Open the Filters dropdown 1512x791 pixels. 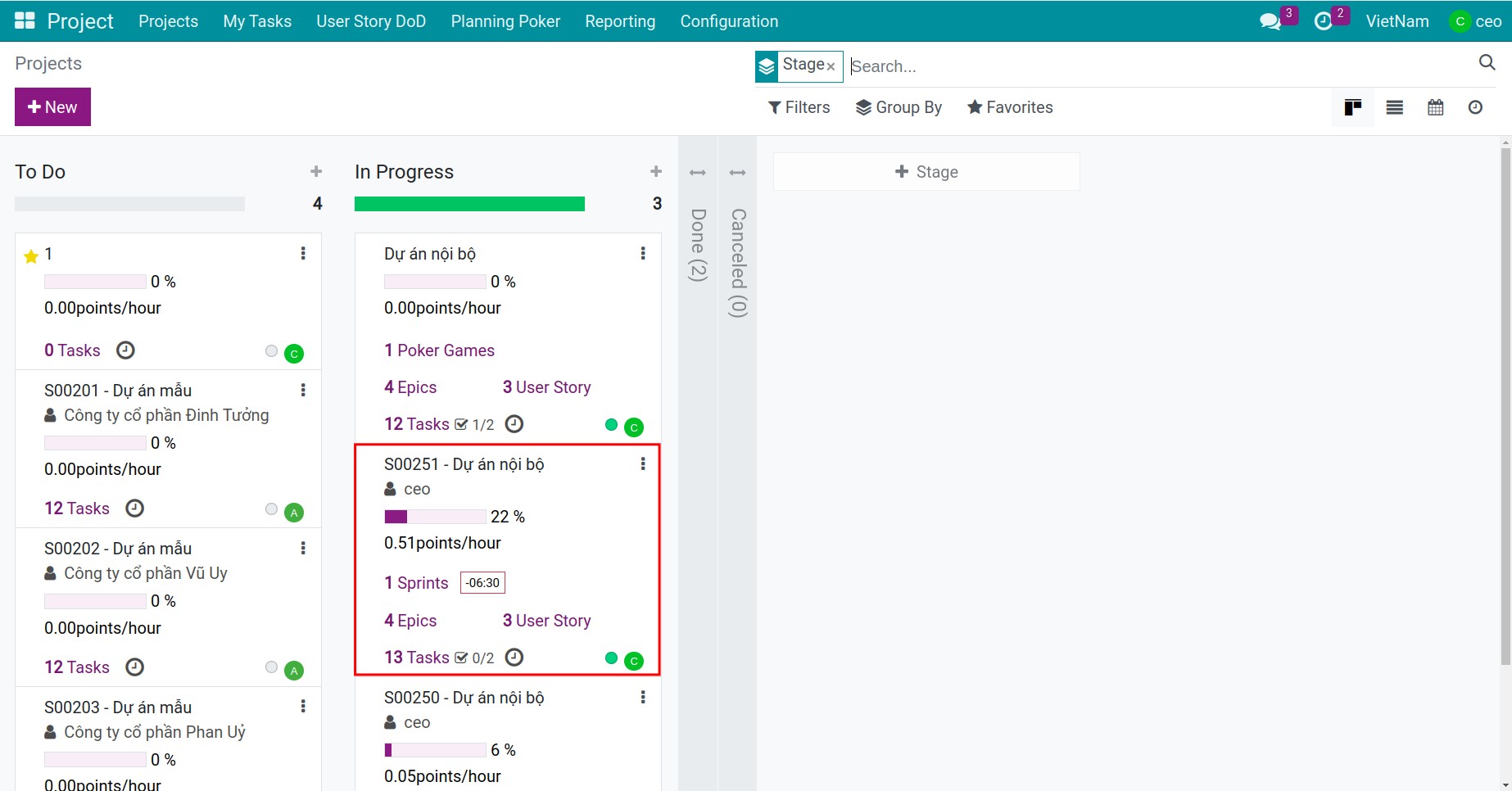799,107
